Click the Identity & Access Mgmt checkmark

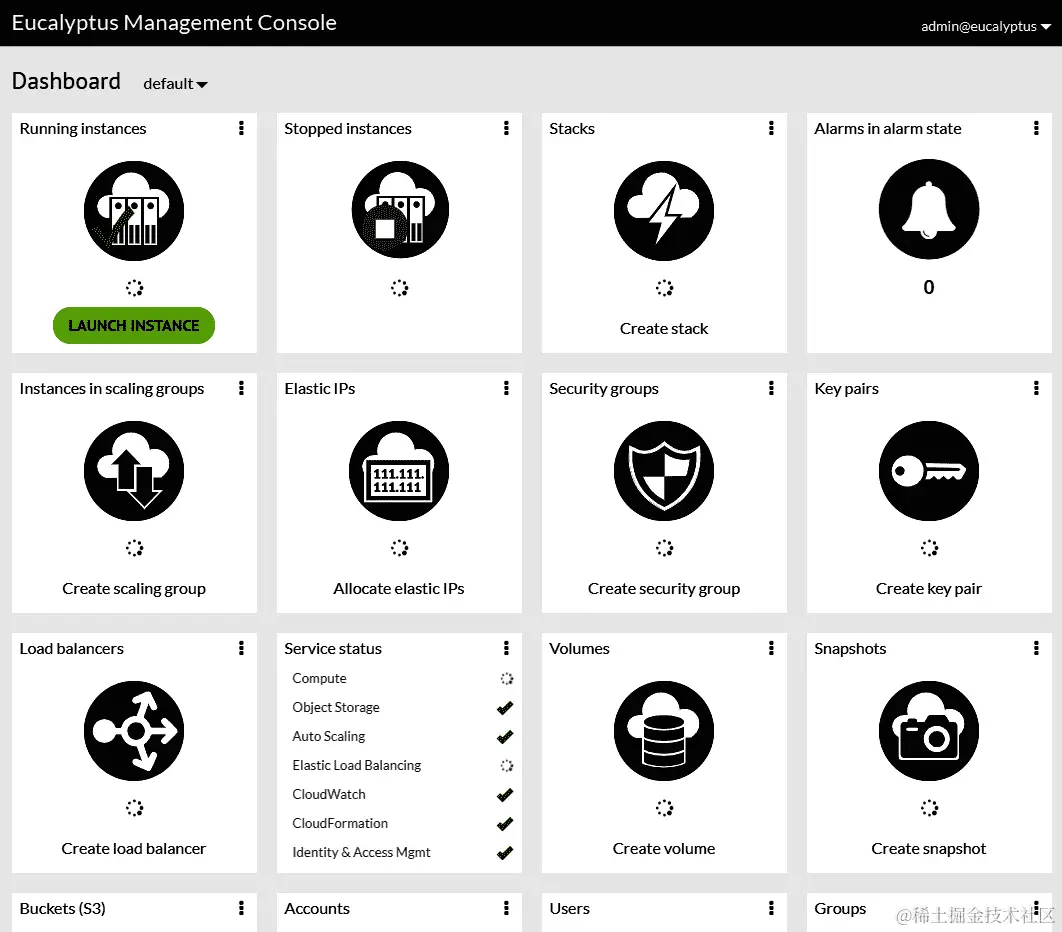tap(505, 853)
